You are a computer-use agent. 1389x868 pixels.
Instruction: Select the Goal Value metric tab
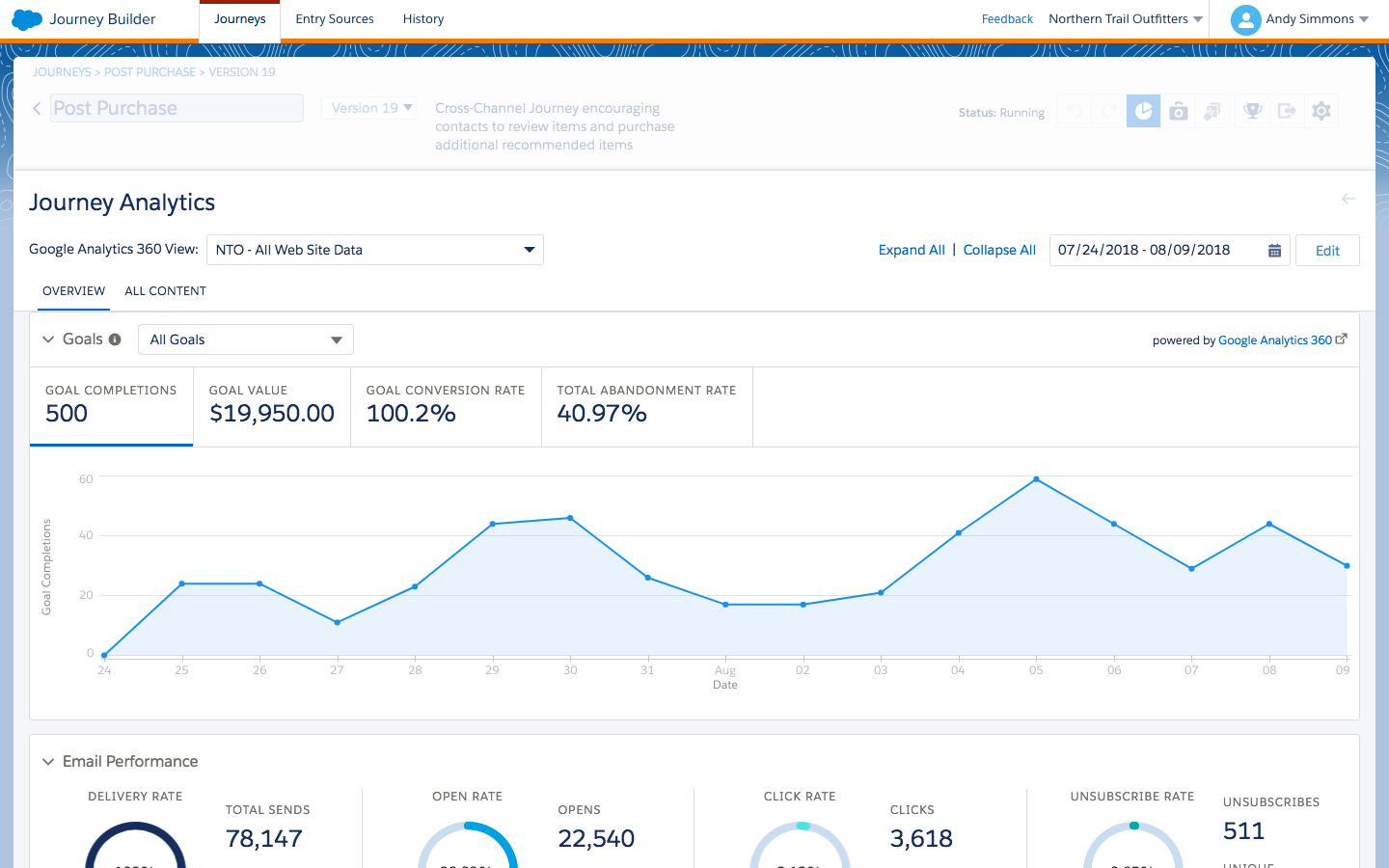click(272, 406)
